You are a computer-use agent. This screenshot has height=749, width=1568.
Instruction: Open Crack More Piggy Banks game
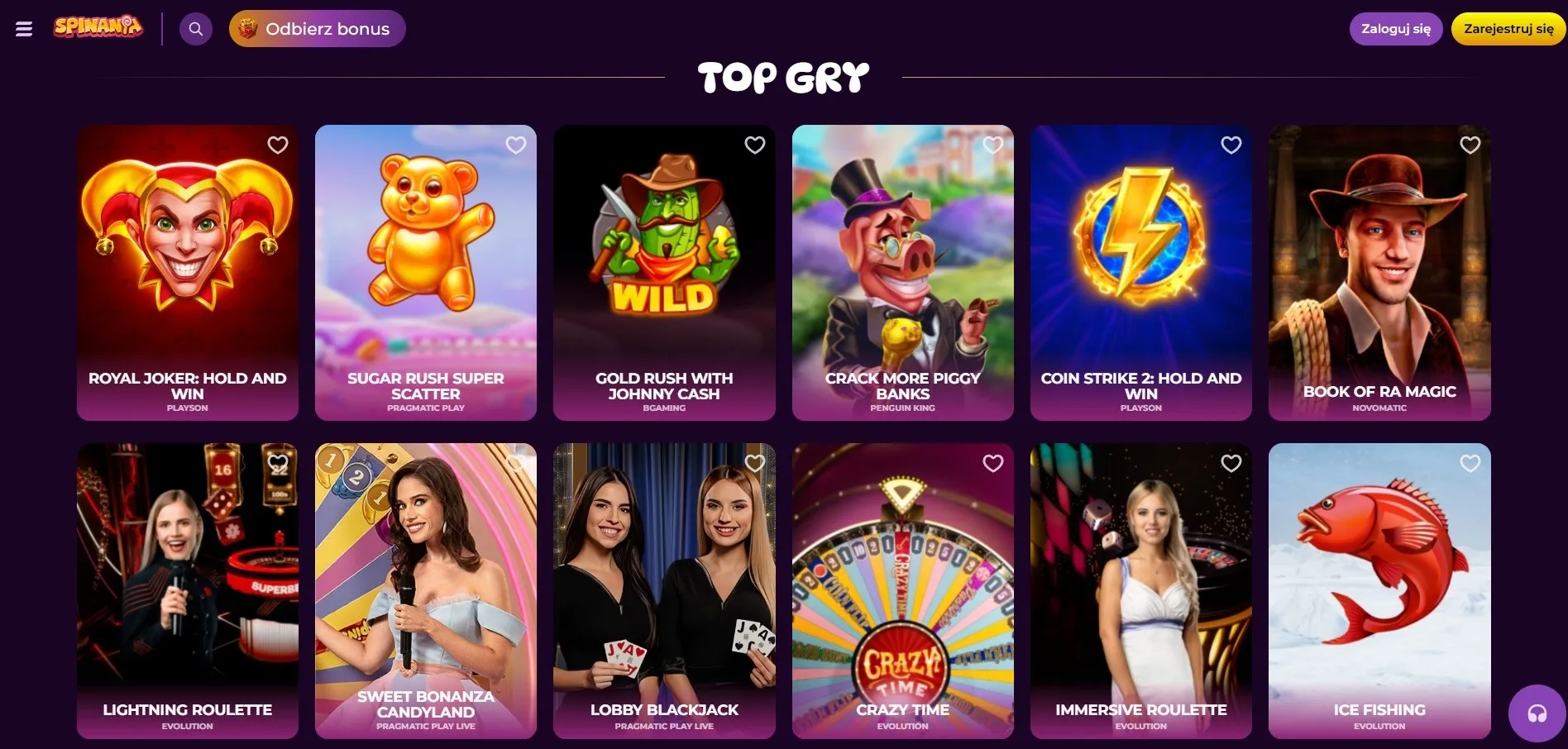coord(903,273)
